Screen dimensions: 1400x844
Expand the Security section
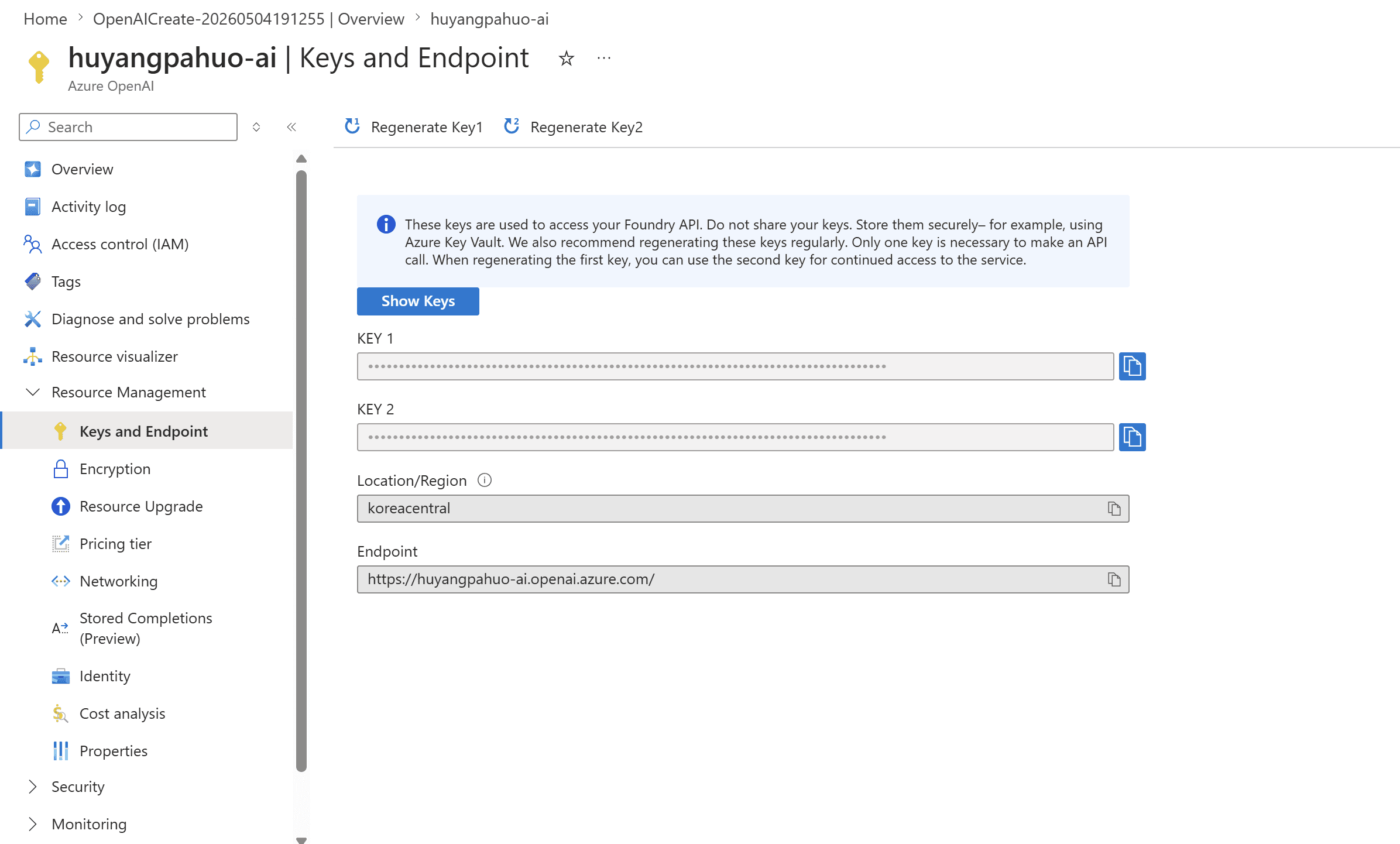(33, 787)
